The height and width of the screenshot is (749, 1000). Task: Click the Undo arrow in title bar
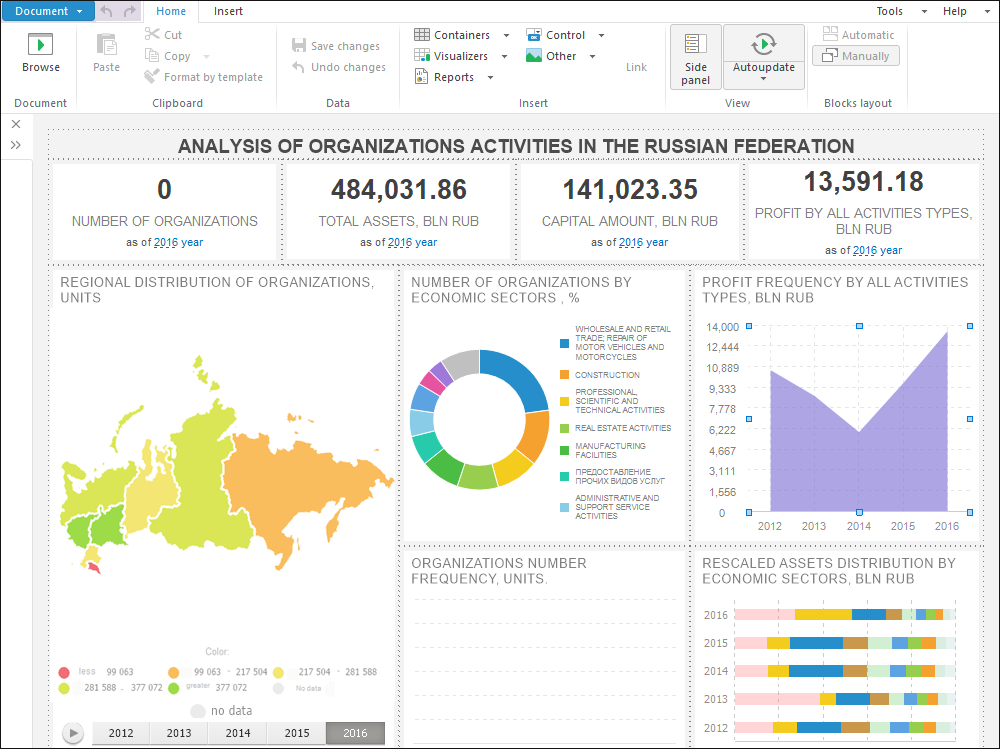click(x=107, y=11)
